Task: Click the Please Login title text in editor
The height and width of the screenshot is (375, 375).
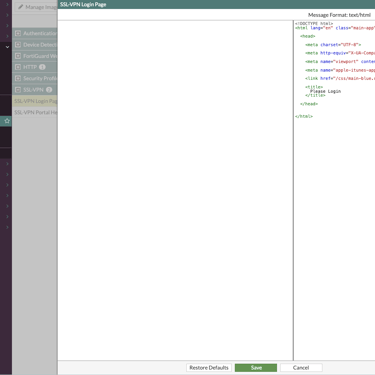Action: pyautogui.click(x=325, y=91)
